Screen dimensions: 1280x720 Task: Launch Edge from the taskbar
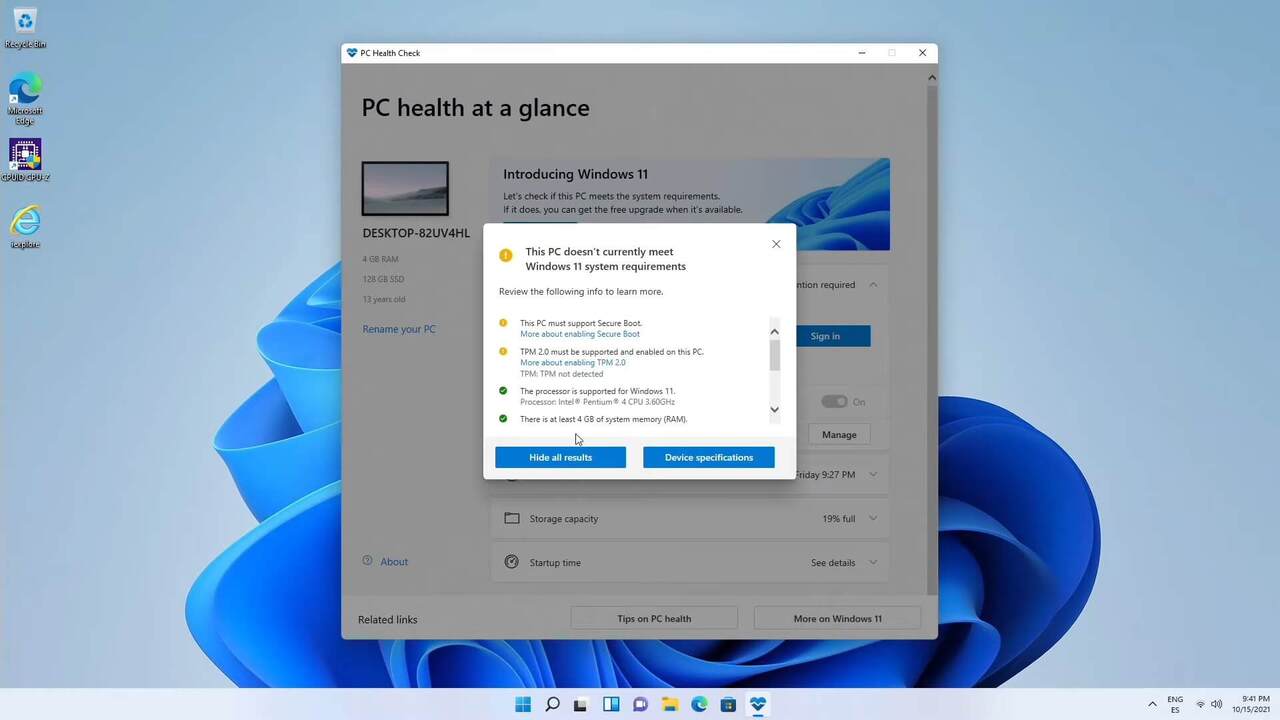pos(699,704)
